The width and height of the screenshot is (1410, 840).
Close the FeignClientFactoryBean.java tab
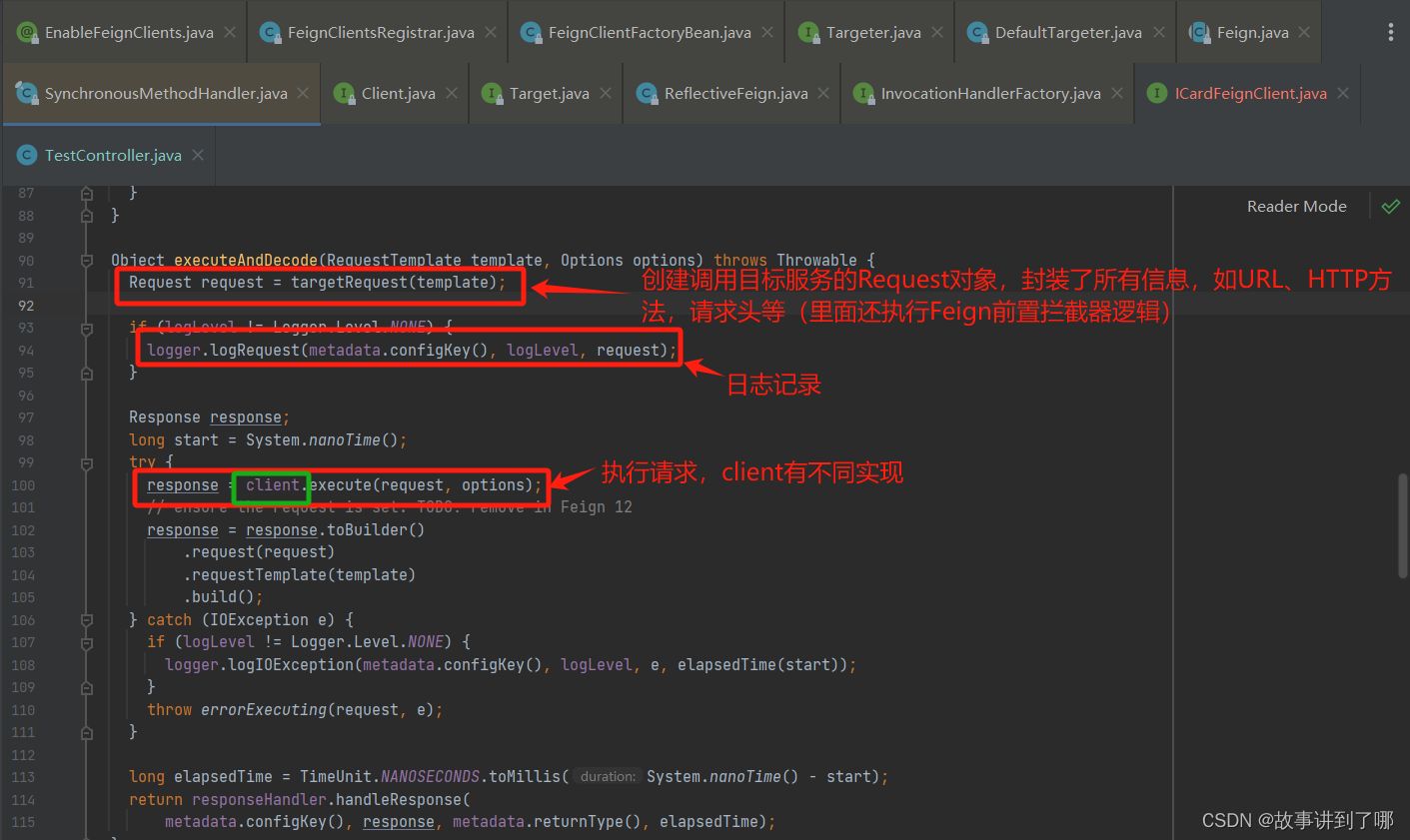coord(767,32)
